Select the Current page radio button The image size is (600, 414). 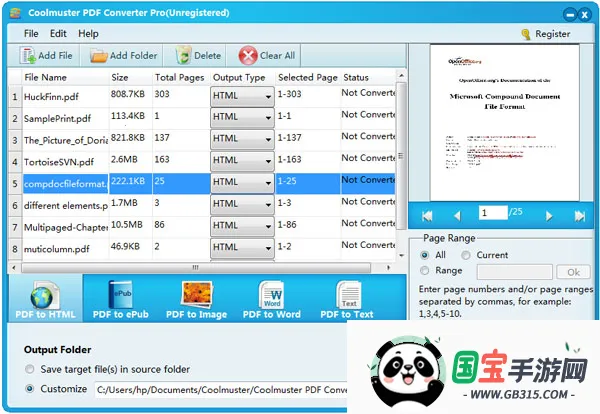pos(467,255)
